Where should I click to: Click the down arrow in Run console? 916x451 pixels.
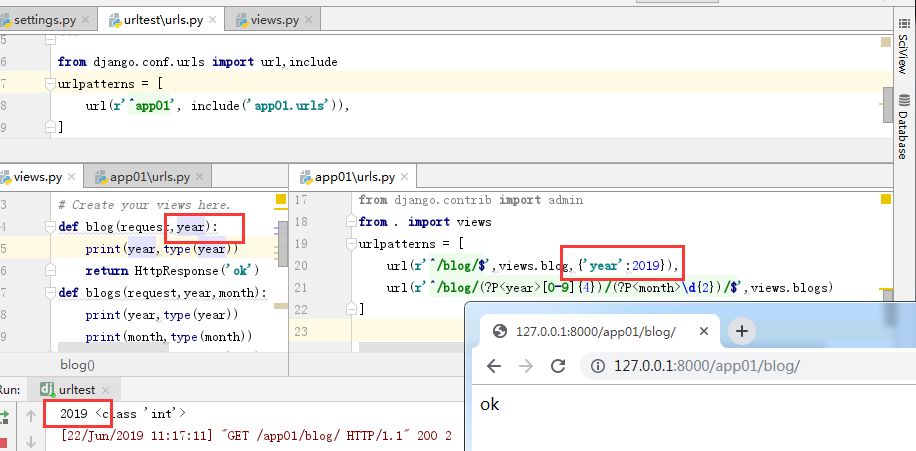click(31, 443)
